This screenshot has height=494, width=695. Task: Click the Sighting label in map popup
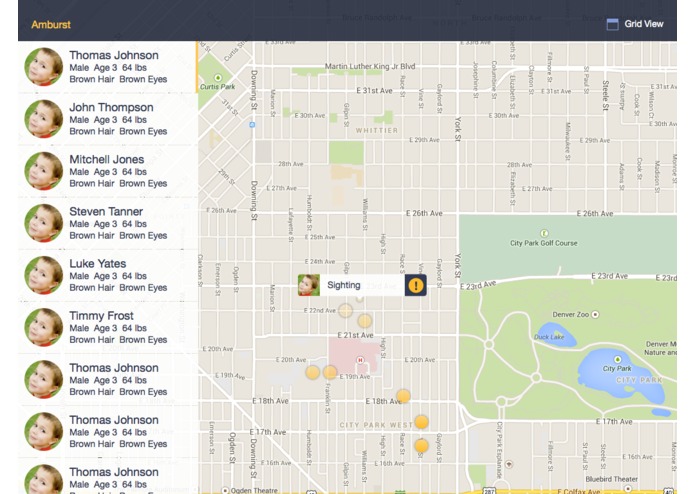click(x=344, y=285)
